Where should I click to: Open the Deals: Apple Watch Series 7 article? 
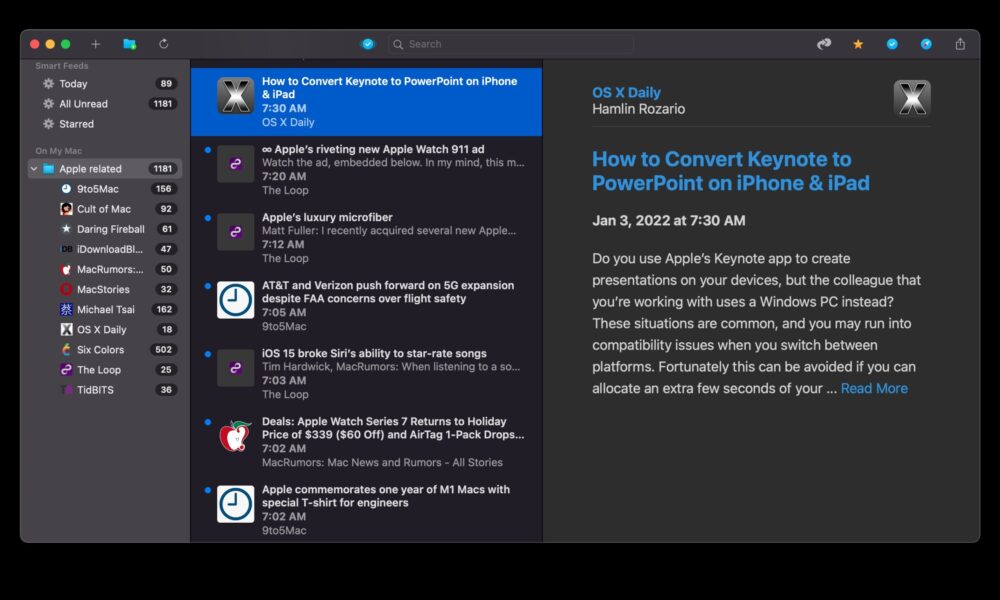[366, 442]
